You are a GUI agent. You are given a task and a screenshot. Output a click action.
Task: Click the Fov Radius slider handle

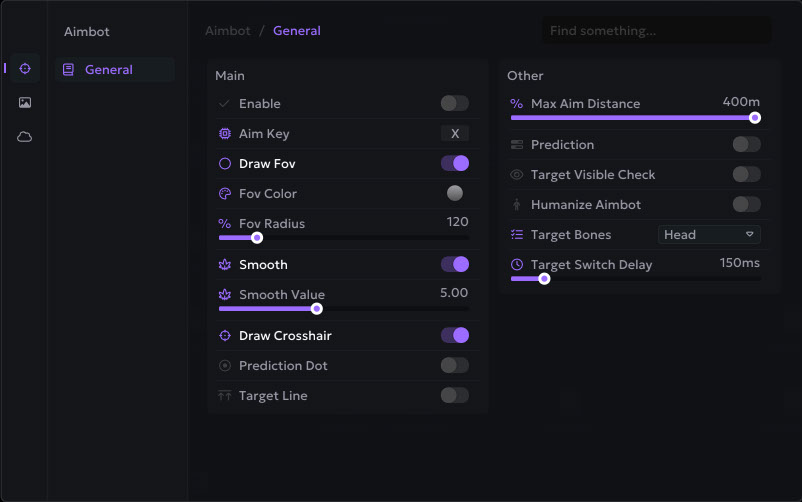[257, 238]
